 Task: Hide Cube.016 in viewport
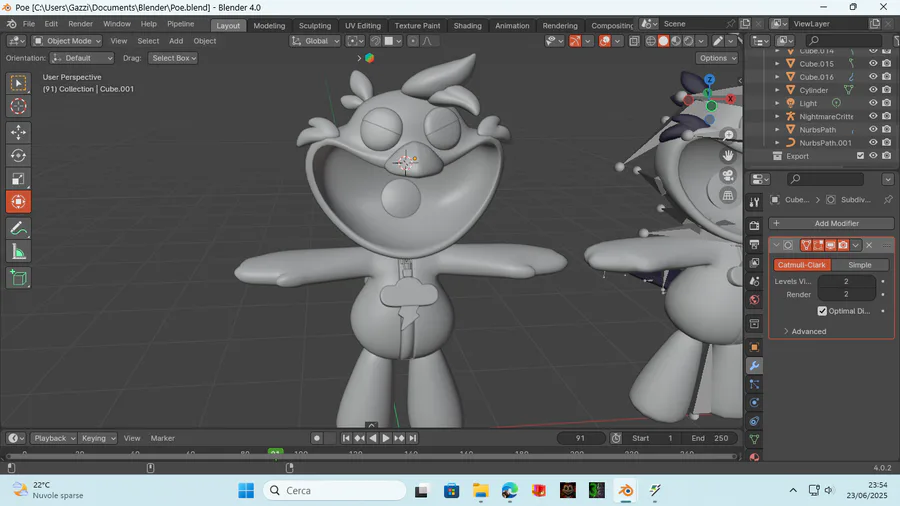[873, 76]
